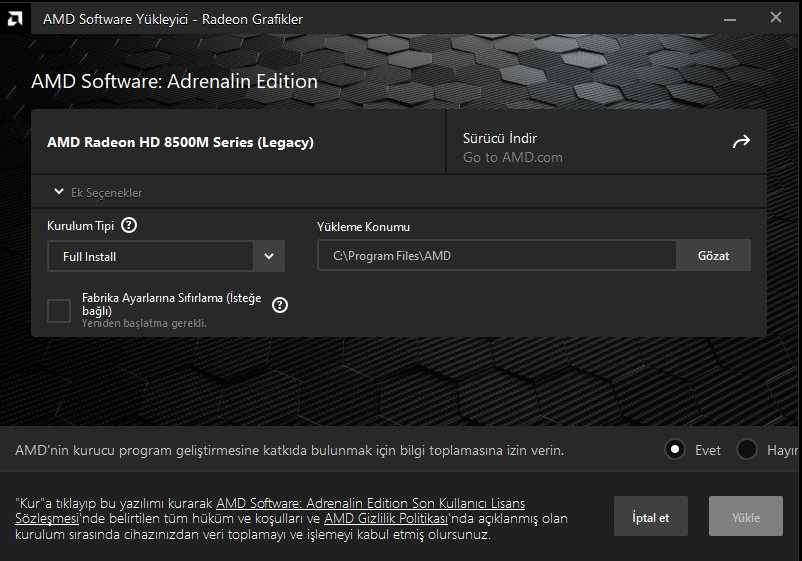This screenshot has width=802, height=561.
Task: Click the AMD Software: Adrenalin Edition title
Action: pyautogui.click(x=174, y=81)
